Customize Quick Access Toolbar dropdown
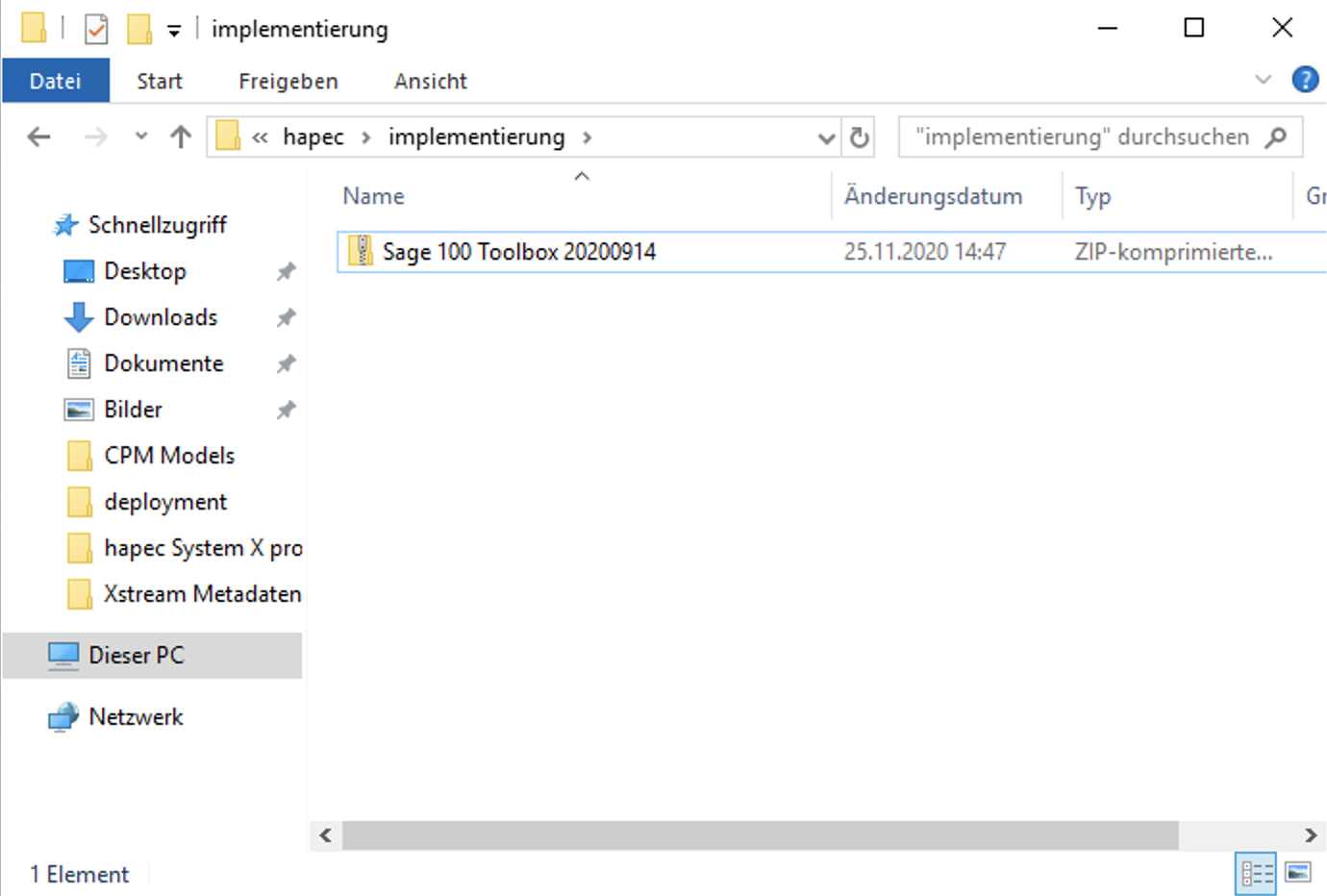 [174, 31]
